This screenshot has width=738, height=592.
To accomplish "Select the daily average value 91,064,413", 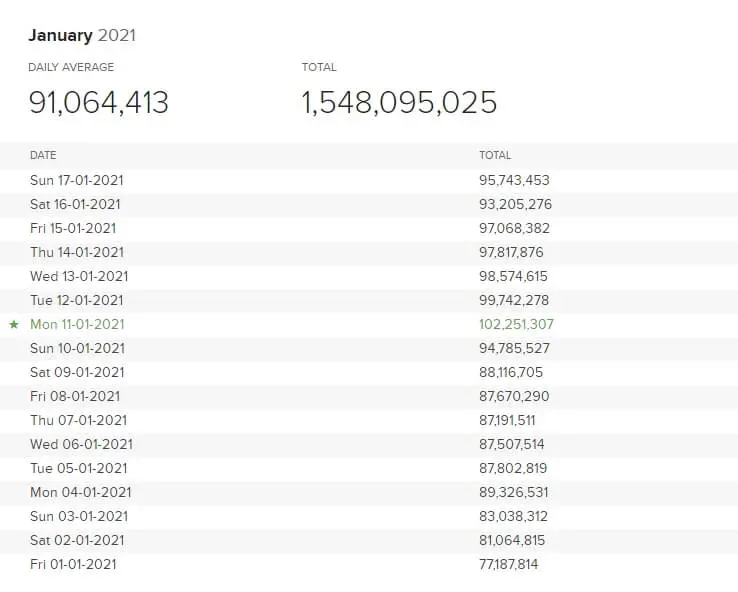I will 98,102.
